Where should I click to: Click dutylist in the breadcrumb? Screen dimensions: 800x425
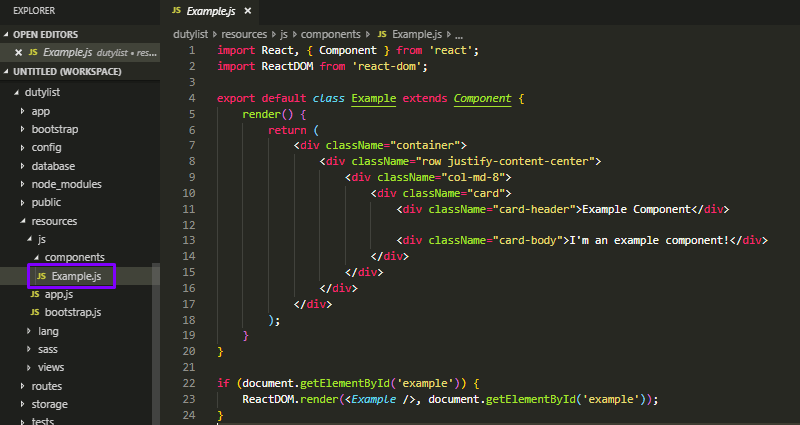(191, 35)
